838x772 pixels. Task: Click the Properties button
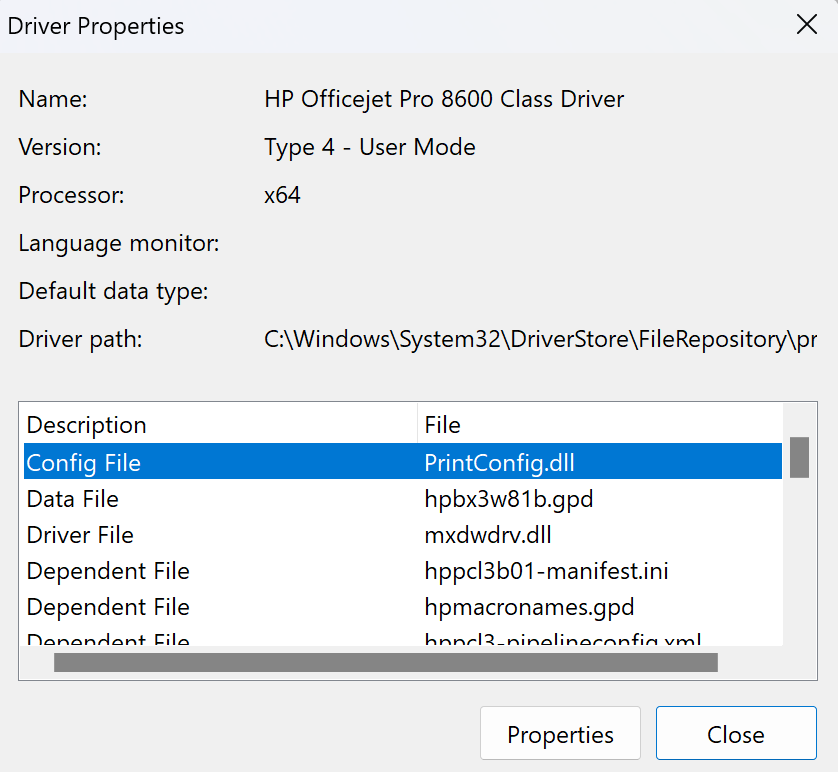pyautogui.click(x=560, y=735)
